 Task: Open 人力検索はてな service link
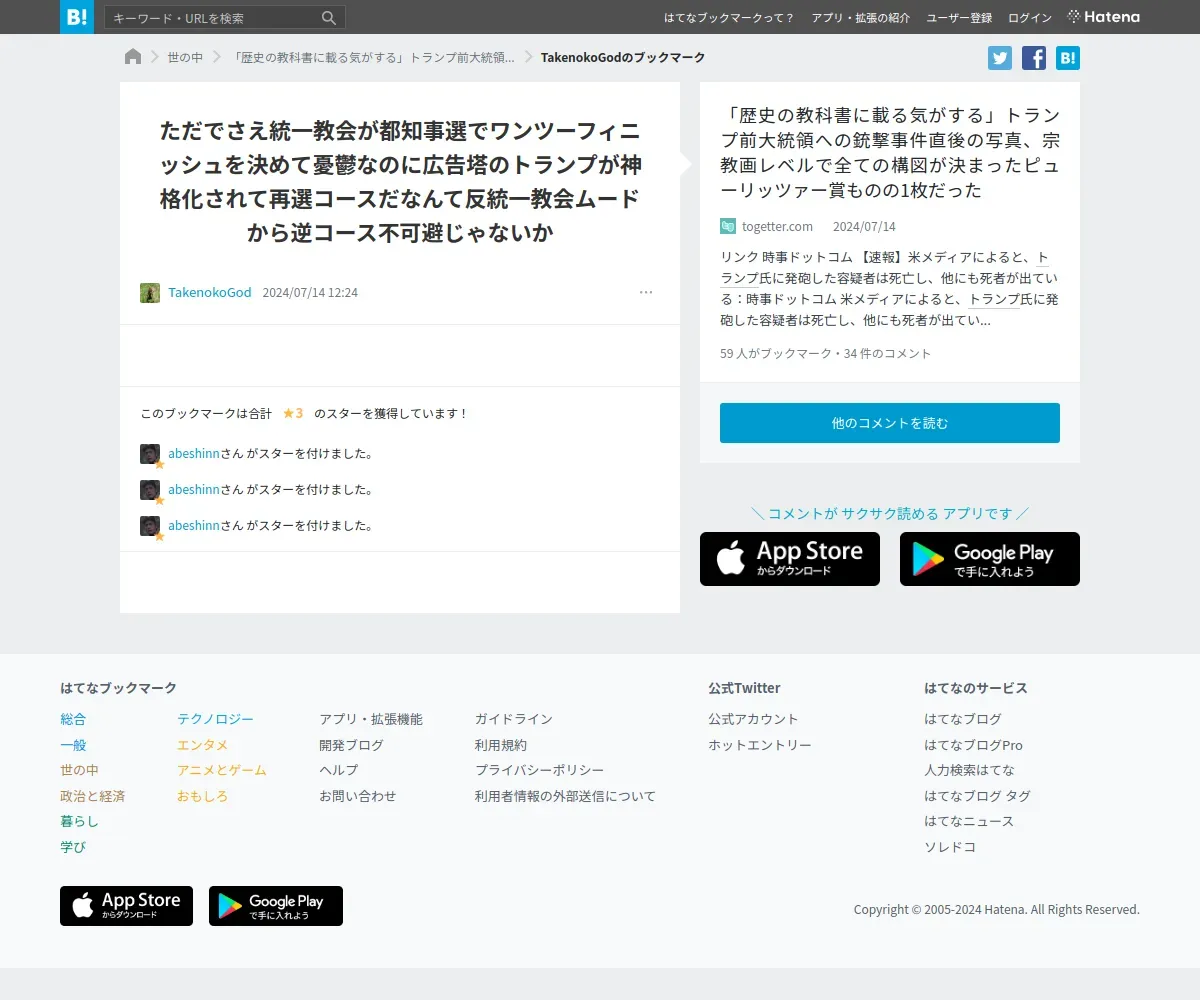pos(969,770)
